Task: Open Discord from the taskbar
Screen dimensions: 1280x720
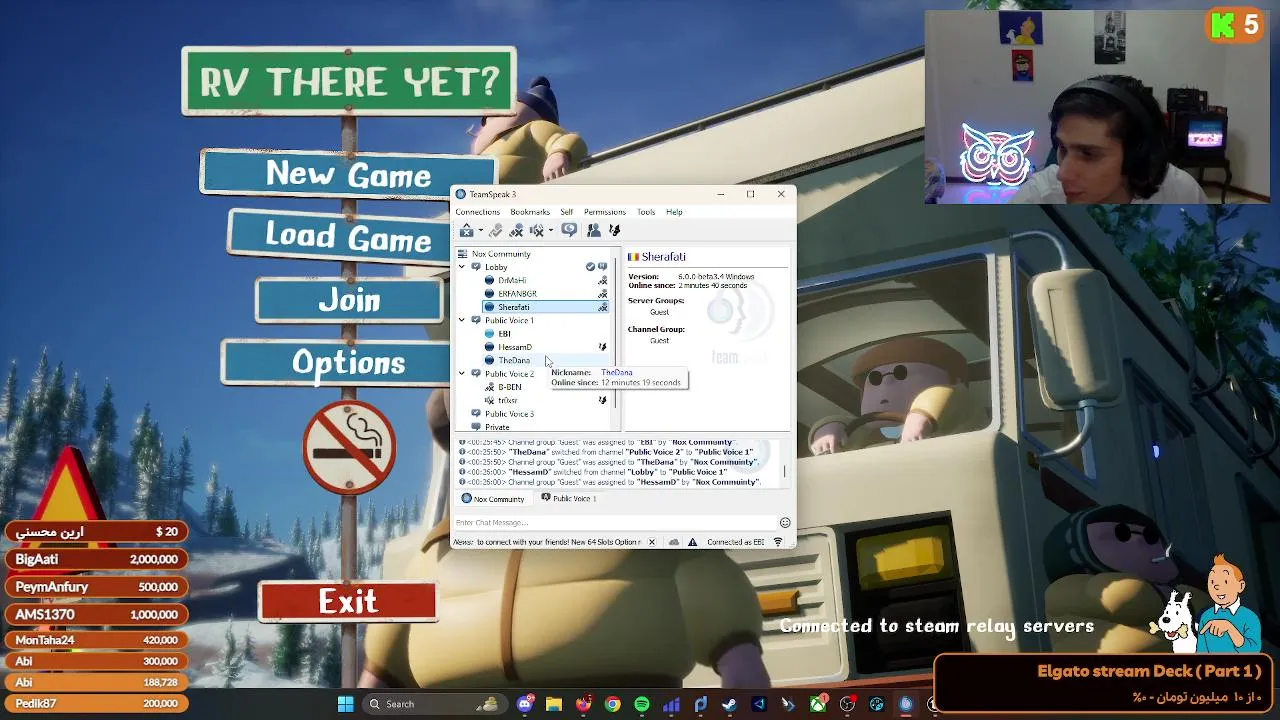Action: point(525,704)
